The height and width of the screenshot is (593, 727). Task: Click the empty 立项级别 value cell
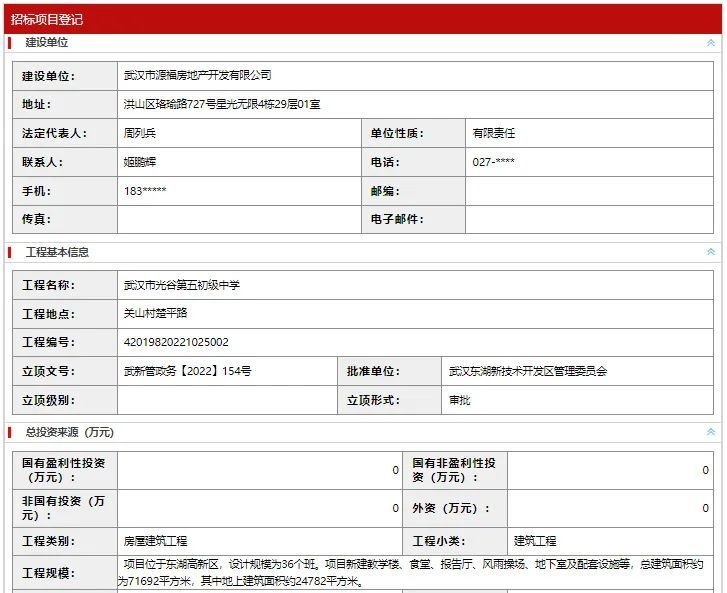(227, 400)
